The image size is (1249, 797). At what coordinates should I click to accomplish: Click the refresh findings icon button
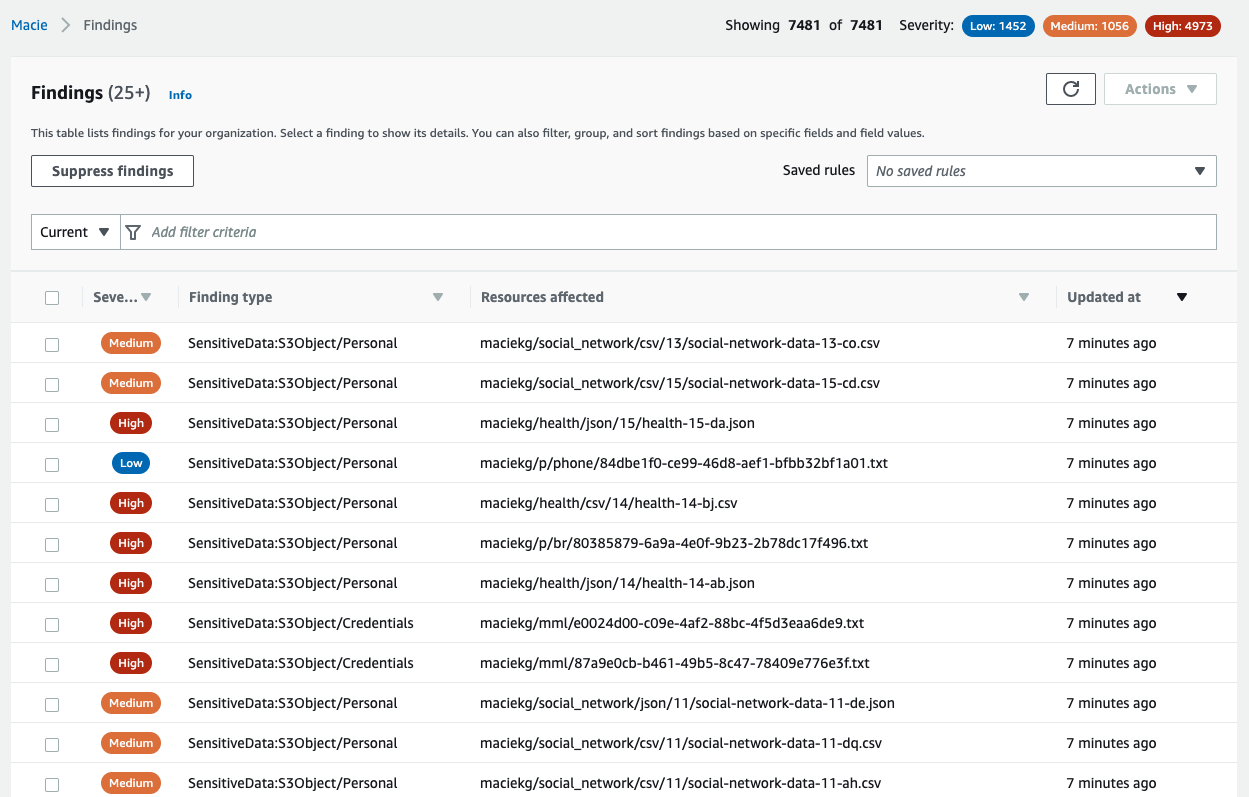coord(1070,89)
